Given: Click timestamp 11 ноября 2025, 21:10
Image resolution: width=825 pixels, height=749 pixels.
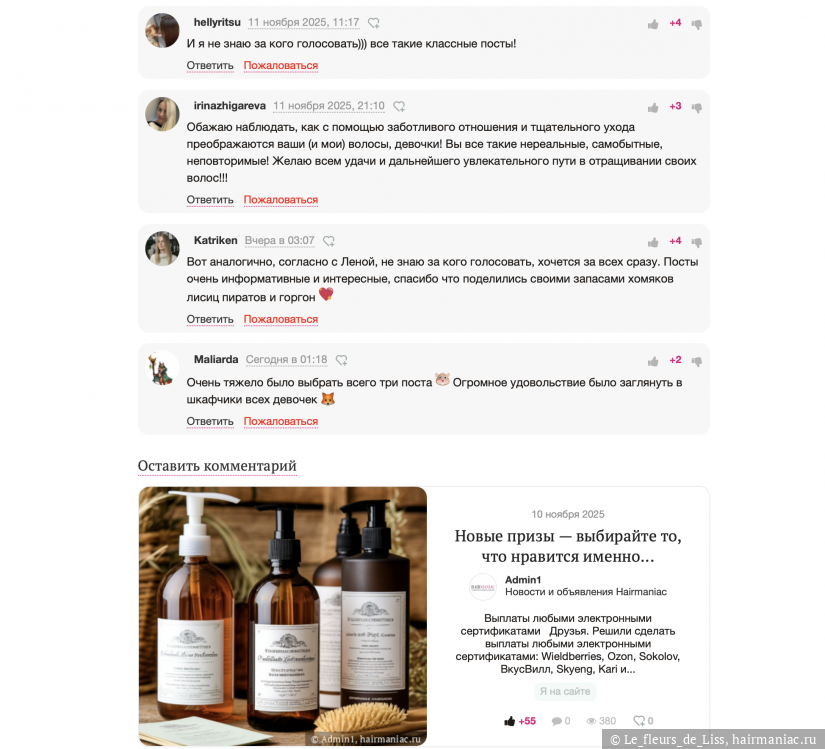Looking at the screenshot, I should point(329,106).
